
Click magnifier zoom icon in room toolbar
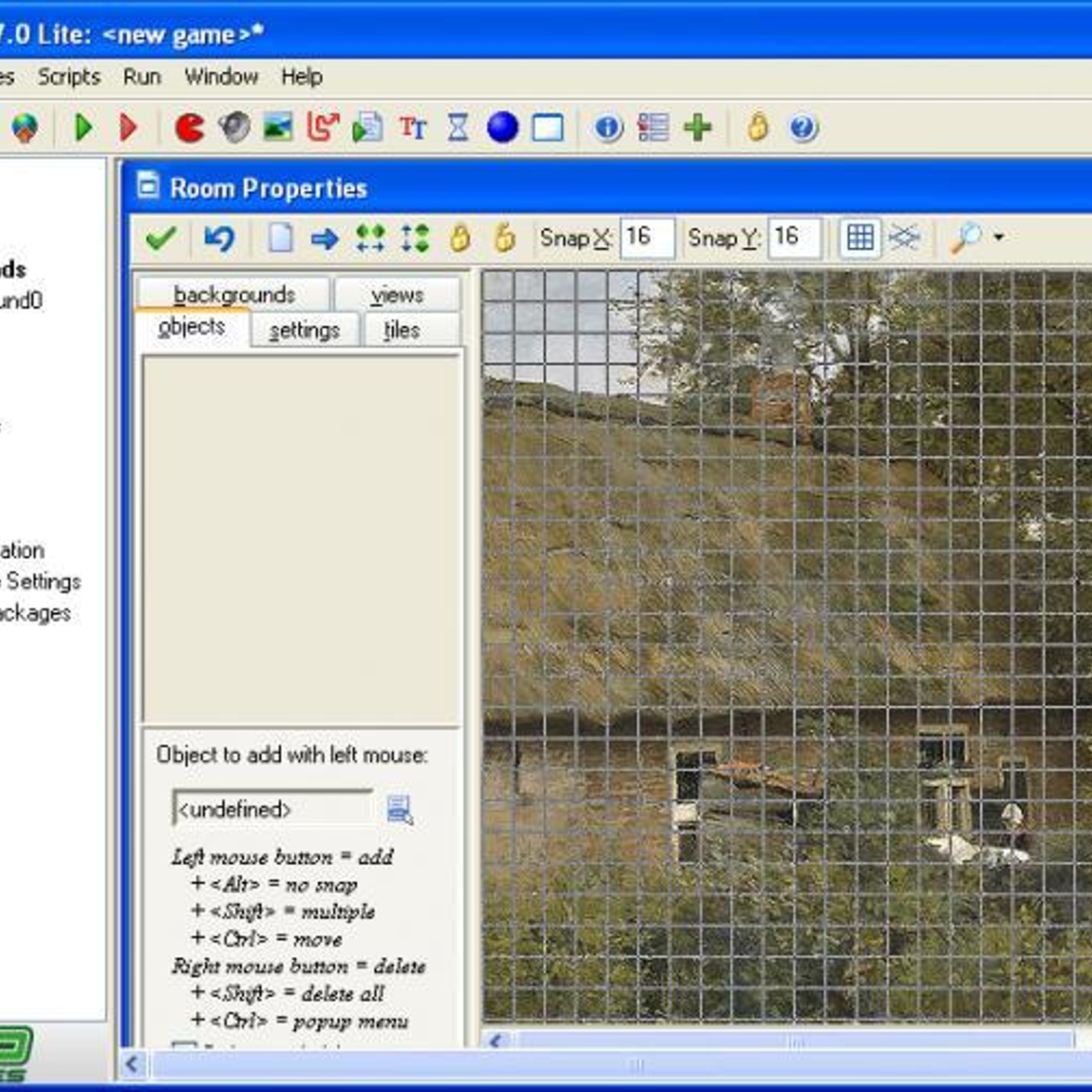966,238
